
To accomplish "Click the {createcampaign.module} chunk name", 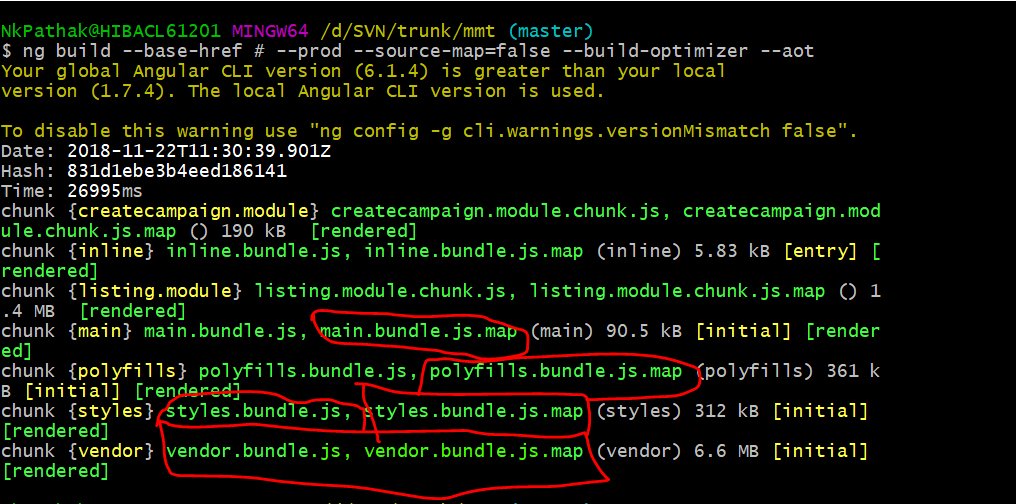I will [193, 211].
